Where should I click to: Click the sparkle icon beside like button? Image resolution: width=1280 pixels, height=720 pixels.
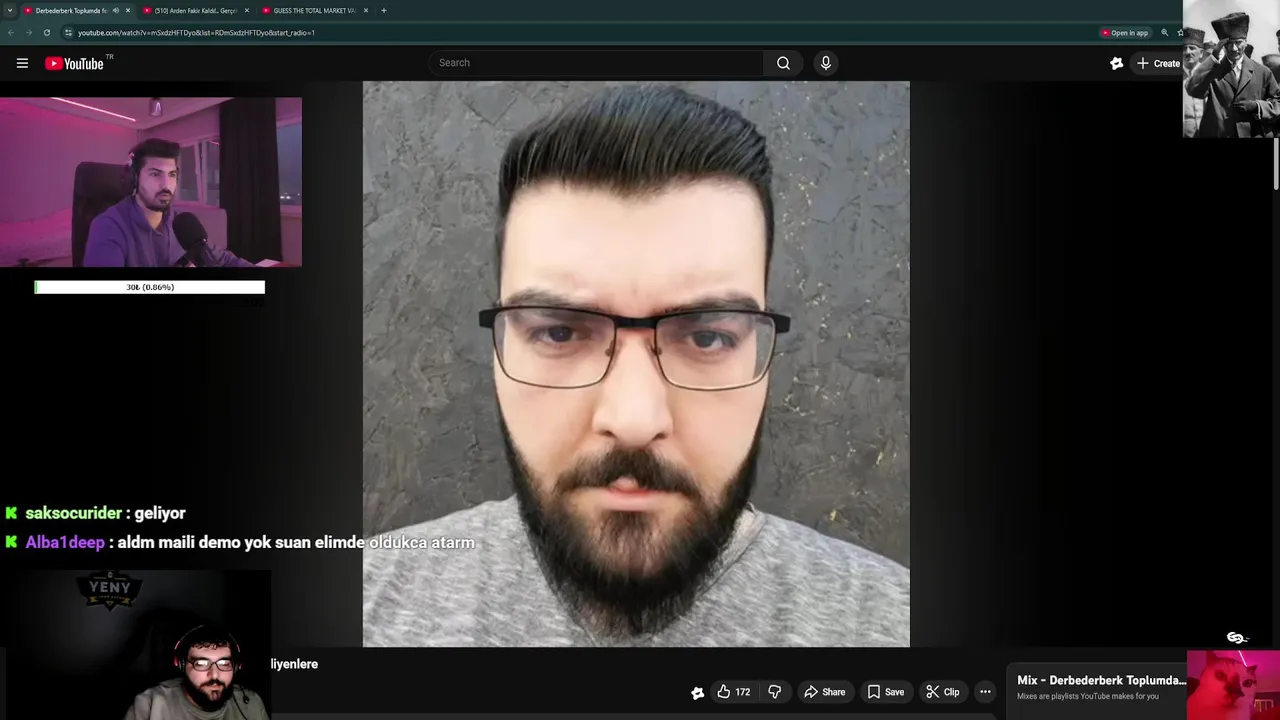(697, 692)
